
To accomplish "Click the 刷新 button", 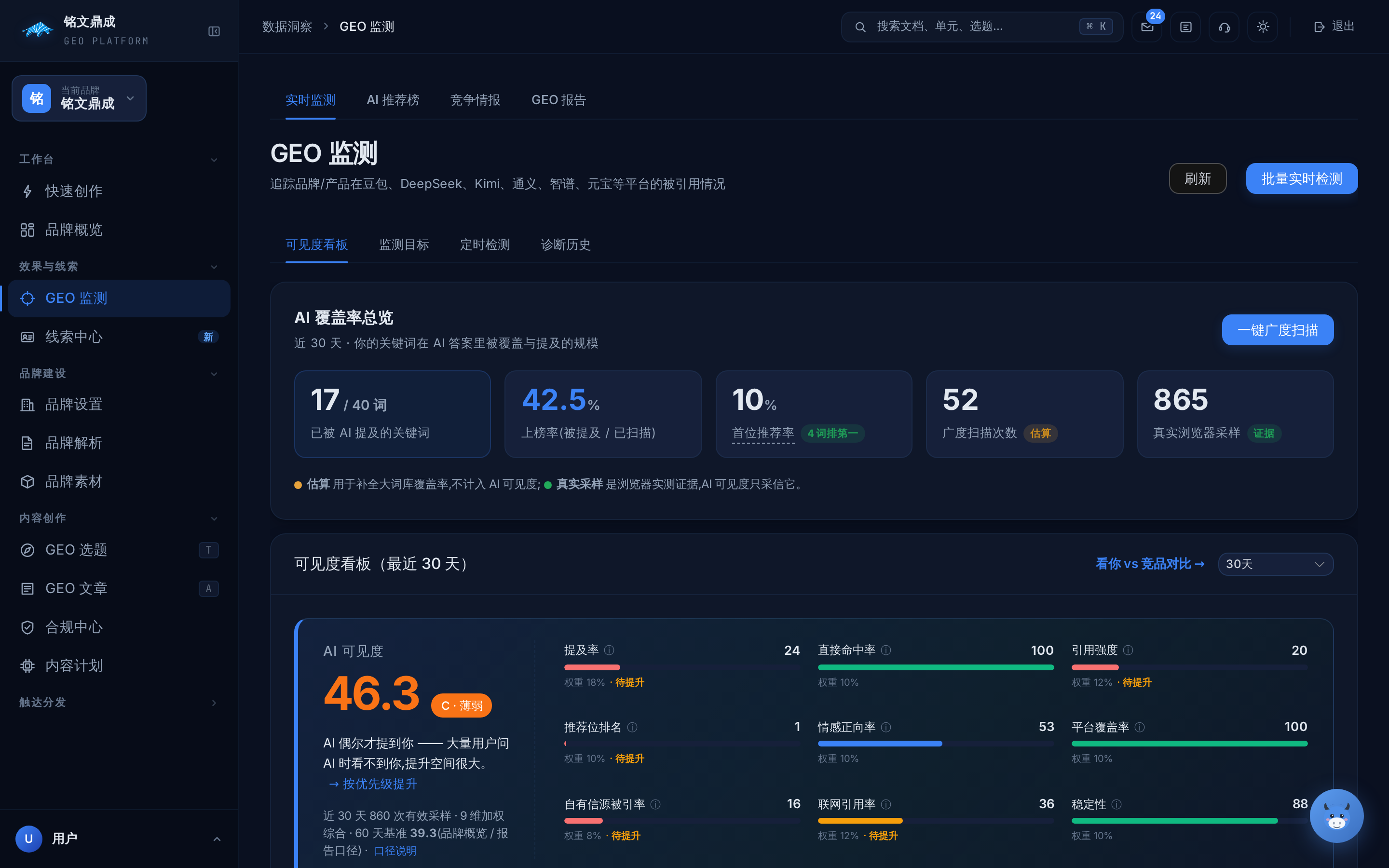I will [x=1198, y=178].
